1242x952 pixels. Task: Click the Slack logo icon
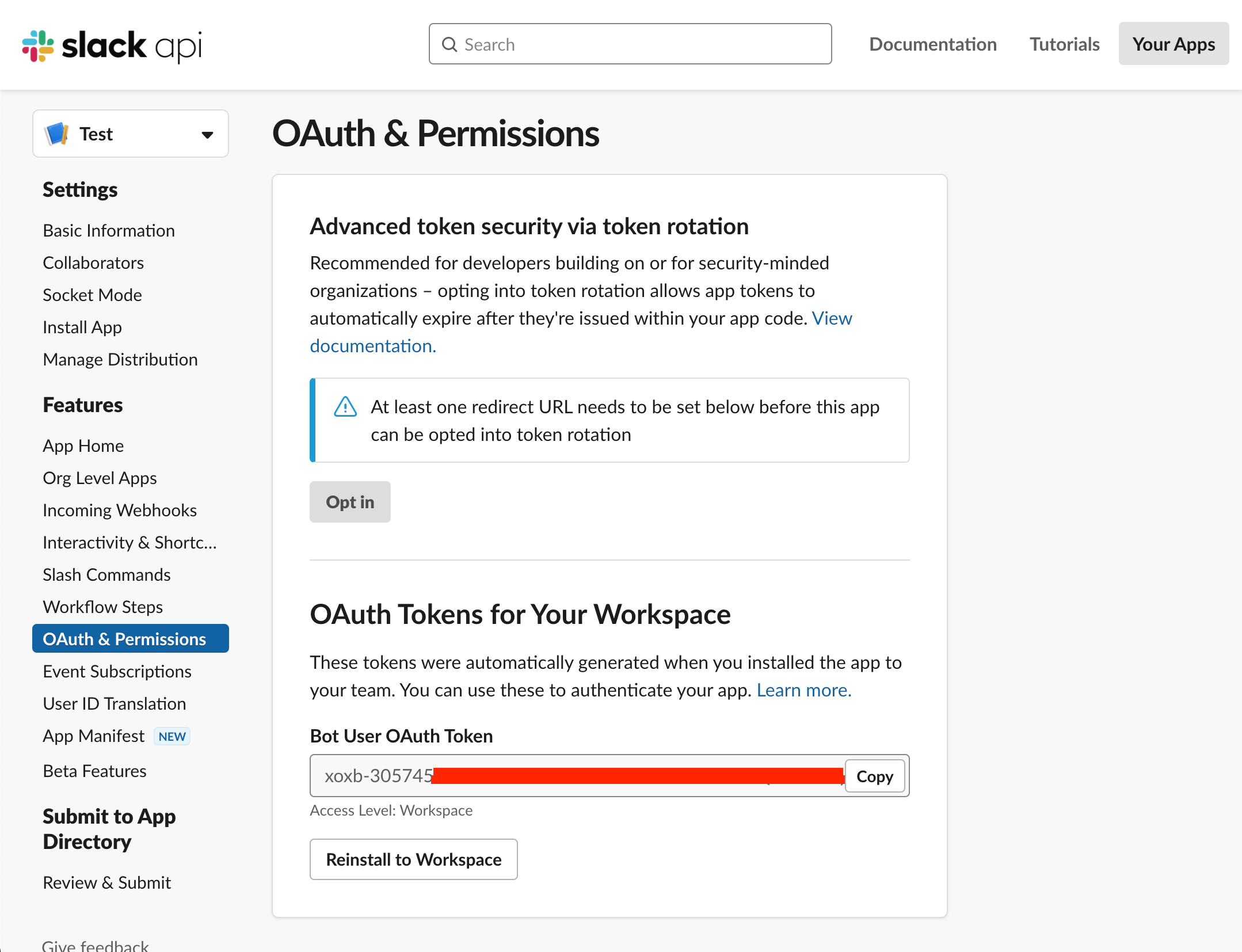click(x=38, y=45)
